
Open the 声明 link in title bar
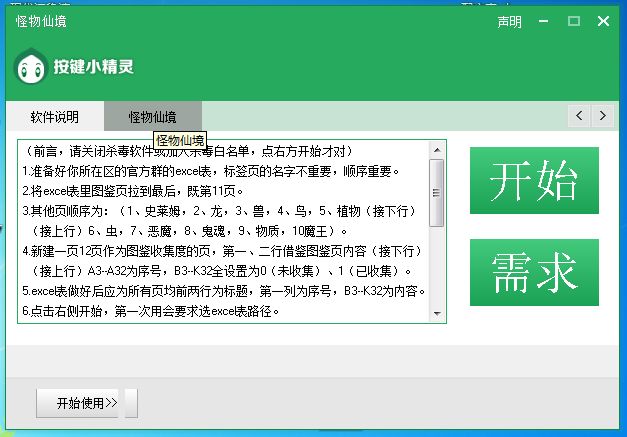pos(509,21)
